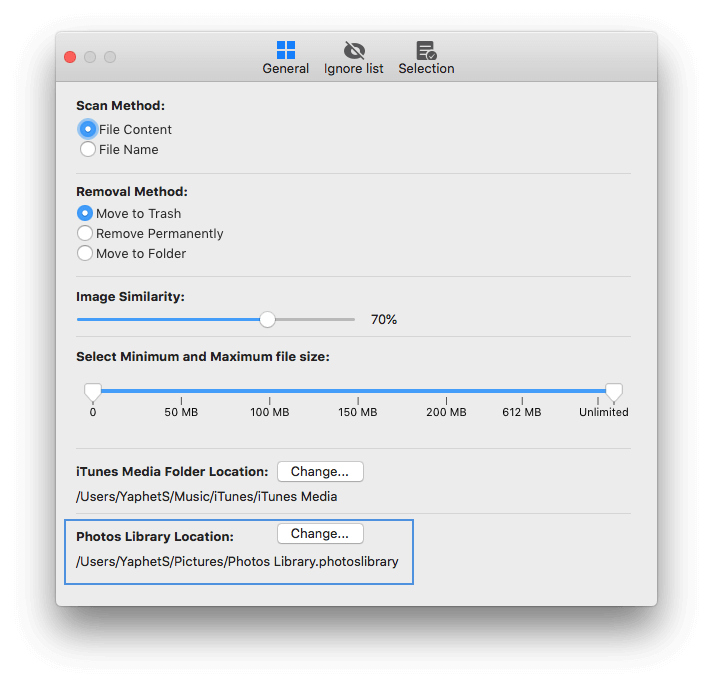Click the maximum file size handle at Unlimited
This screenshot has height=686, width=713.
[x=614, y=392]
